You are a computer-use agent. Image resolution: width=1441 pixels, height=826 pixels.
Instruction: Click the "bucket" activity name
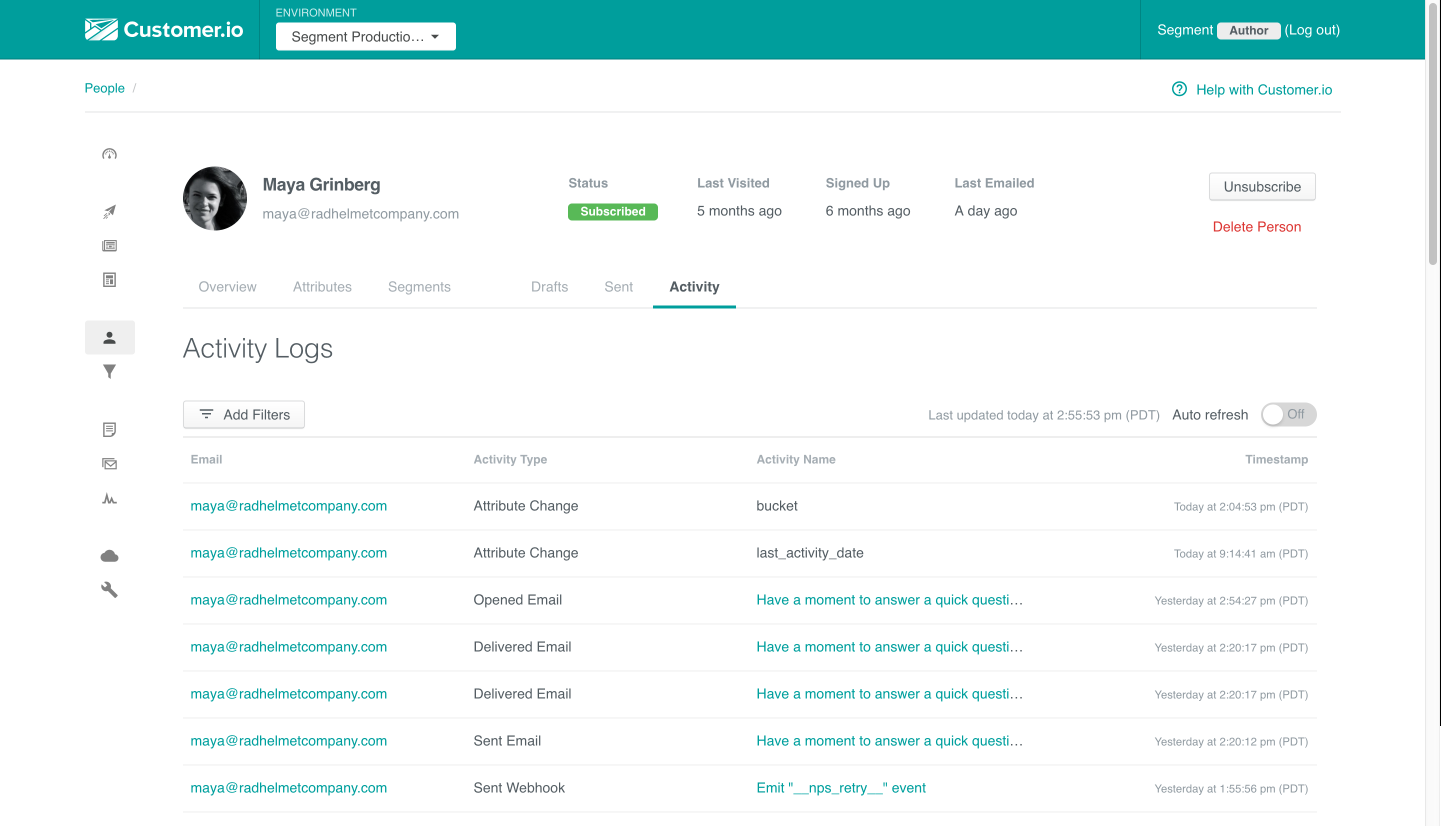tap(777, 506)
